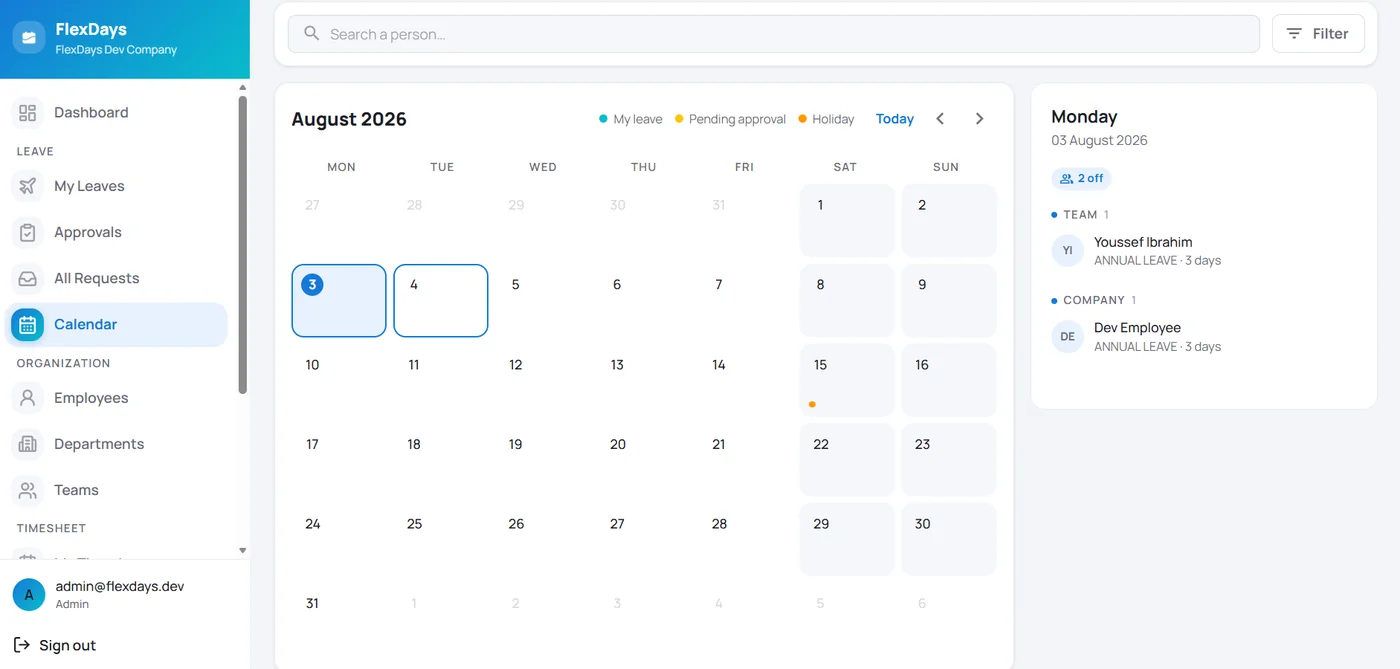This screenshot has width=1400, height=669.
Task: Click the orange holiday dot on 15
Action: tap(812, 404)
